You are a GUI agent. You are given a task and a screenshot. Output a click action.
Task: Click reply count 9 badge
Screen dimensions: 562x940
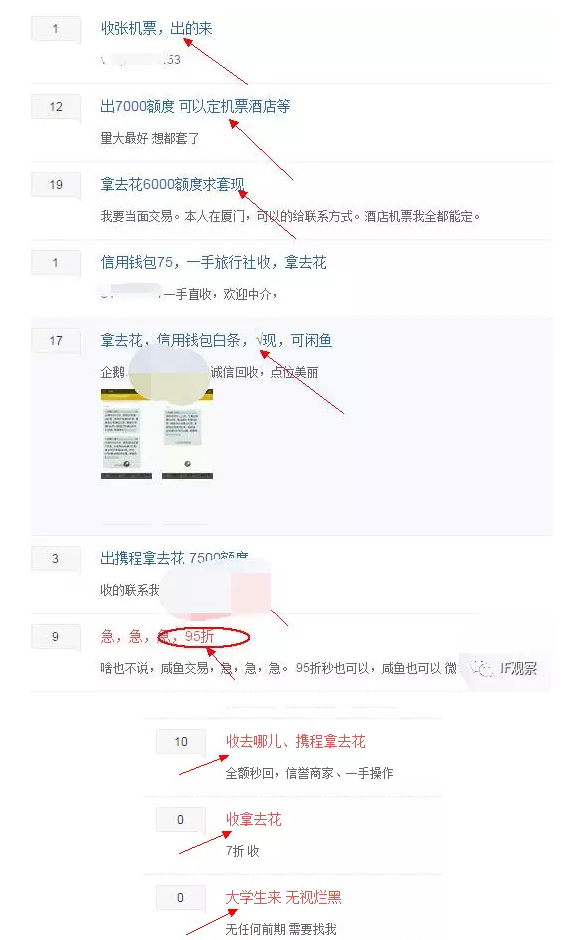tap(56, 637)
